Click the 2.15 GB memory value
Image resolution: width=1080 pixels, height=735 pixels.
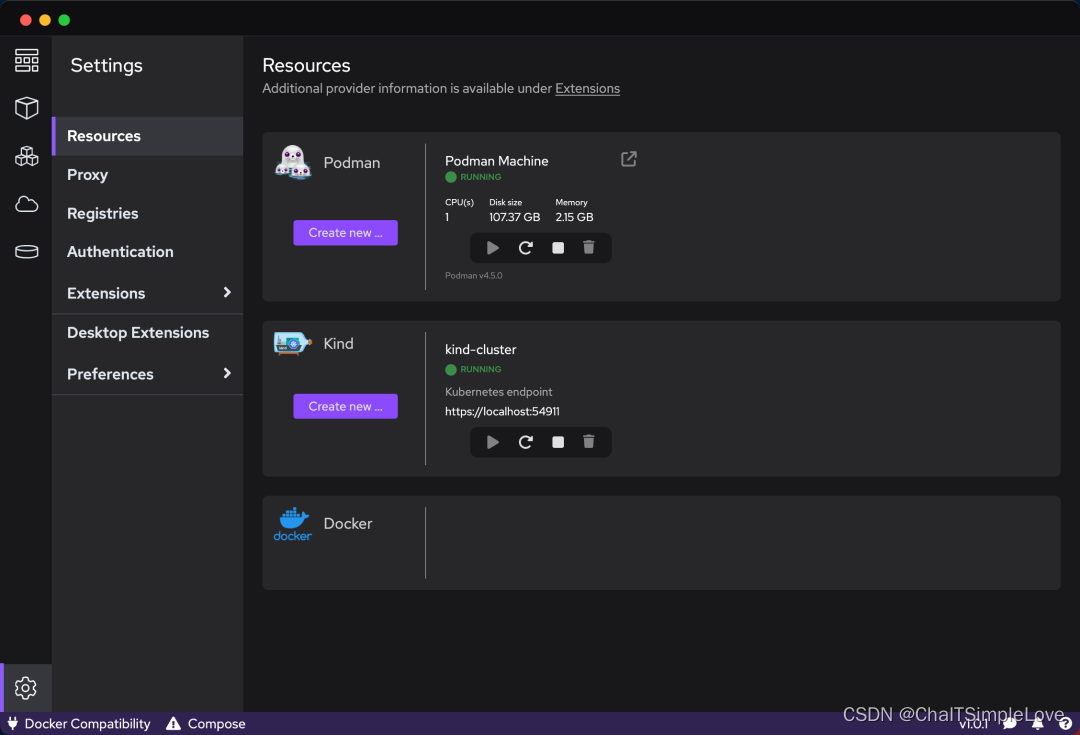pyautogui.click(x=574, y=217)
